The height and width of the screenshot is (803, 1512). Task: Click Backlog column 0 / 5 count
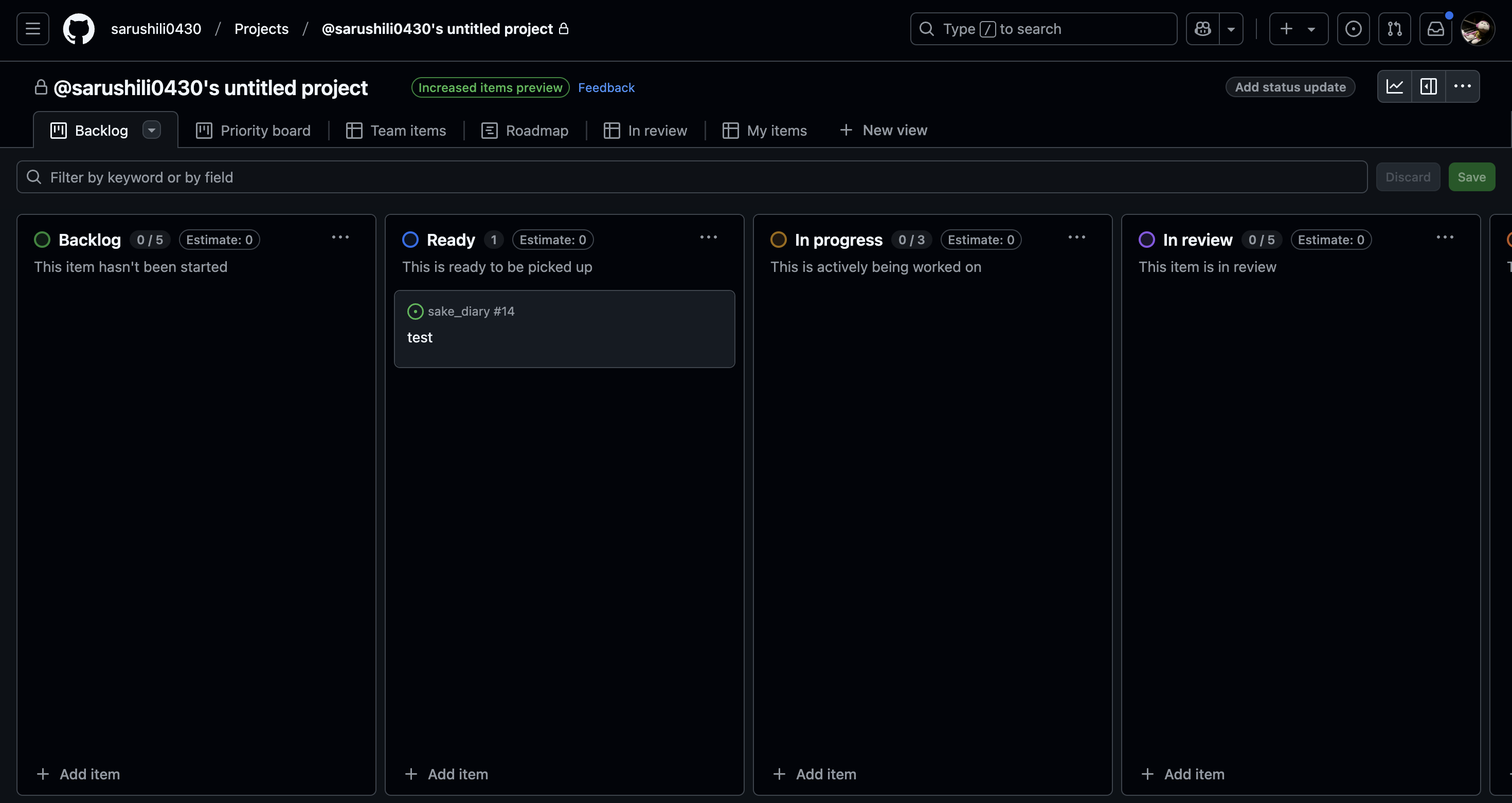click(x=150, y=240)
